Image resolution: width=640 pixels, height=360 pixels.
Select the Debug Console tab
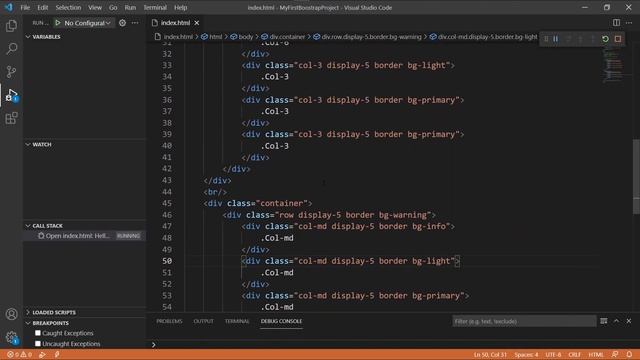pos(281,321)
